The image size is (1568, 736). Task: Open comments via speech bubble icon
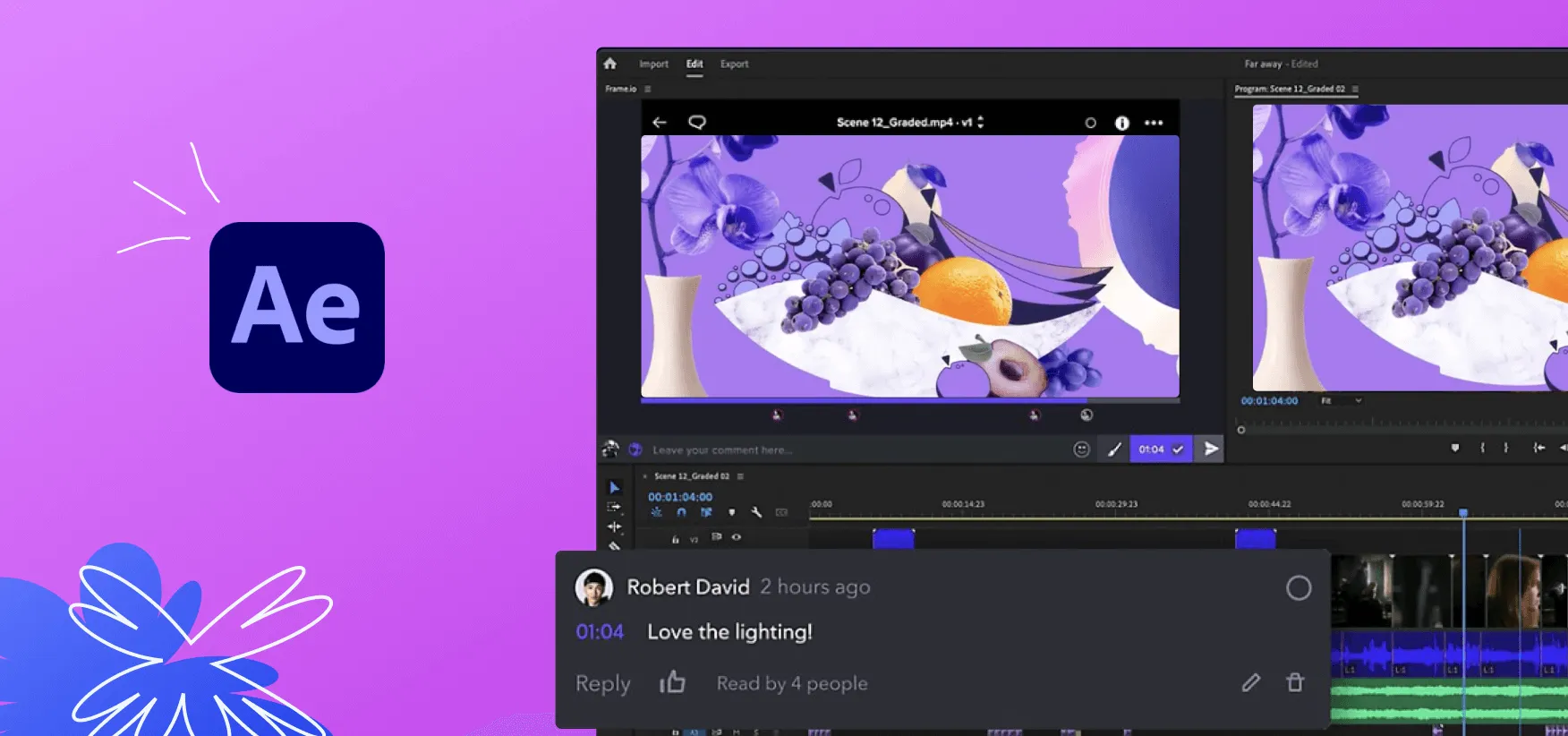(x=697, y=123)
